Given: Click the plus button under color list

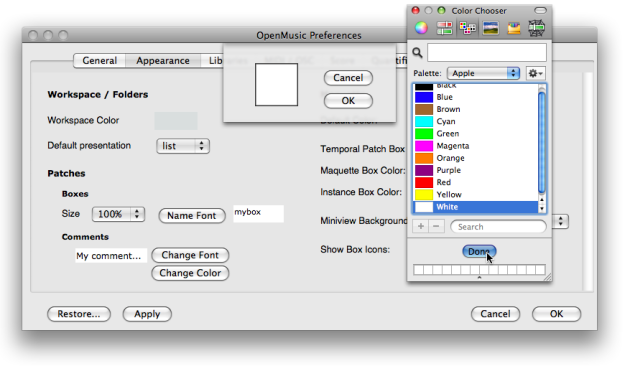Looking at the screenshot, I should [421, 227].
